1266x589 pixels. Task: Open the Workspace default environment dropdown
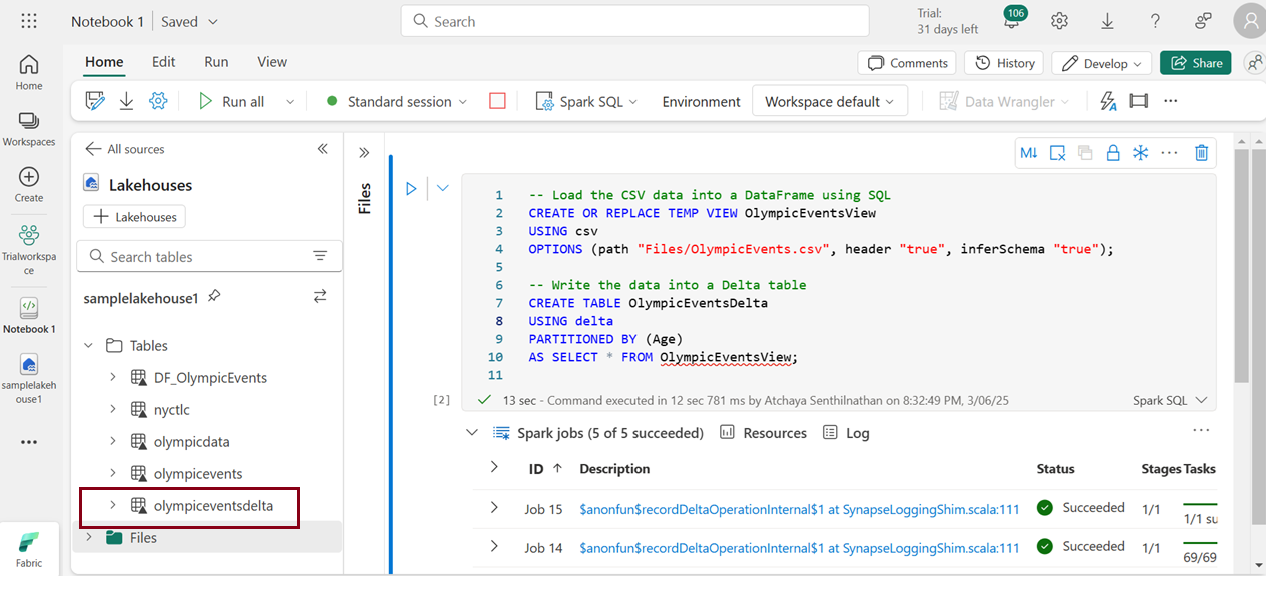click(x=829, y=101)
